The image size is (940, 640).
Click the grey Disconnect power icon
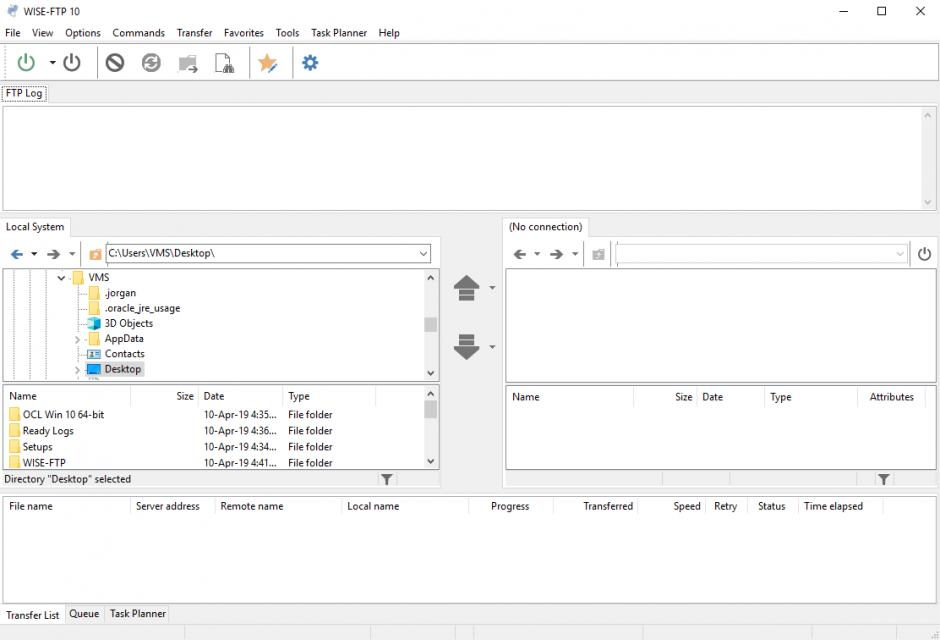(71, 62)
